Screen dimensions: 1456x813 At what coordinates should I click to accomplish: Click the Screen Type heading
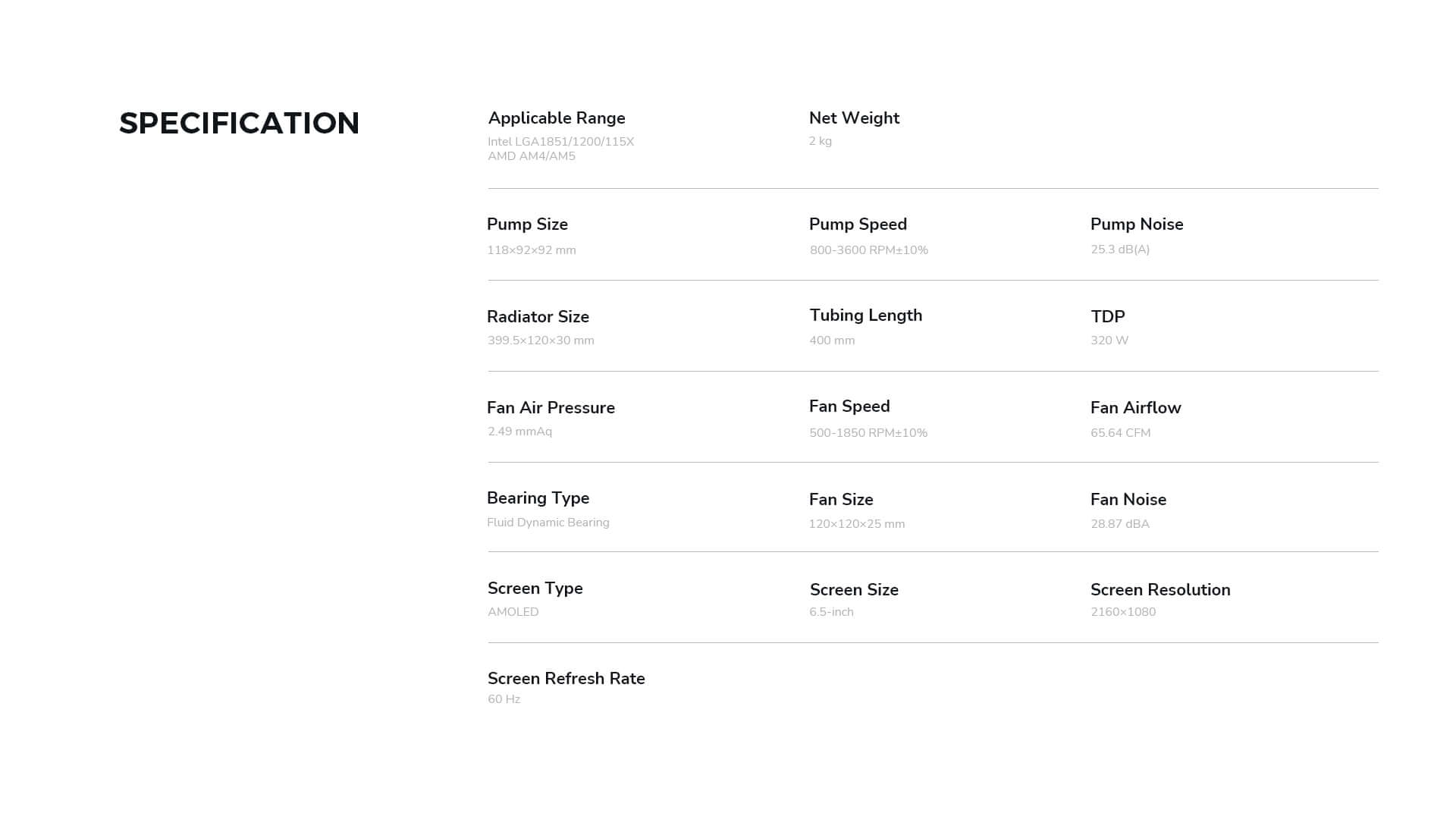[x=535, y=589]
